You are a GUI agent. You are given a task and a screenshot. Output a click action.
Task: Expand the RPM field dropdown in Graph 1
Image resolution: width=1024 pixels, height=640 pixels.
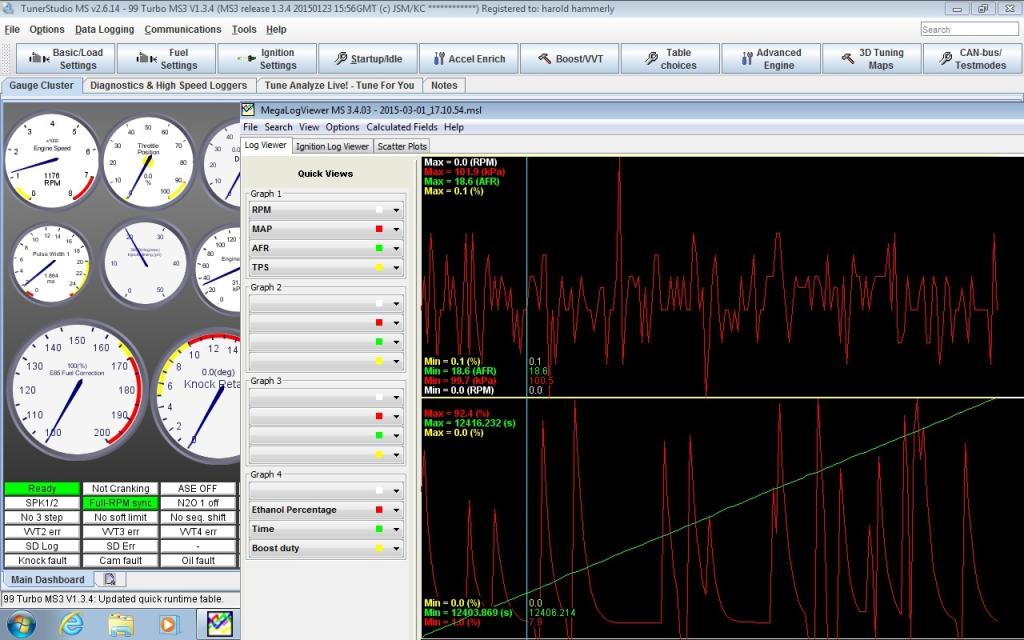(396, 211)
